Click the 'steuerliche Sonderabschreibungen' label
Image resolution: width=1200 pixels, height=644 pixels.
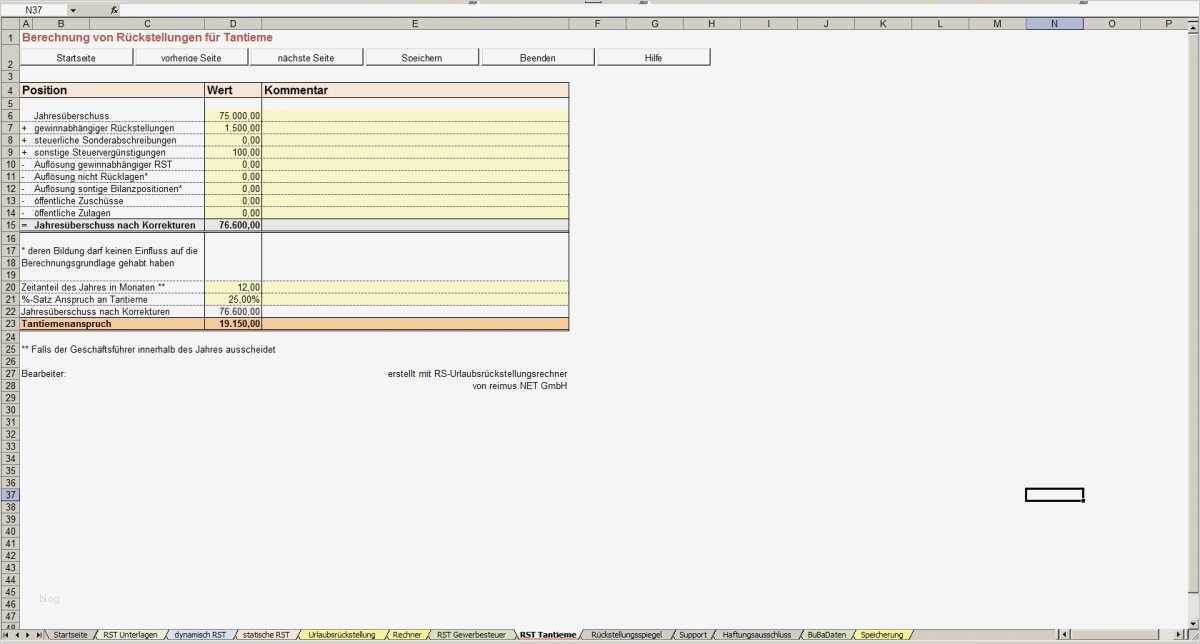(105, 140)
